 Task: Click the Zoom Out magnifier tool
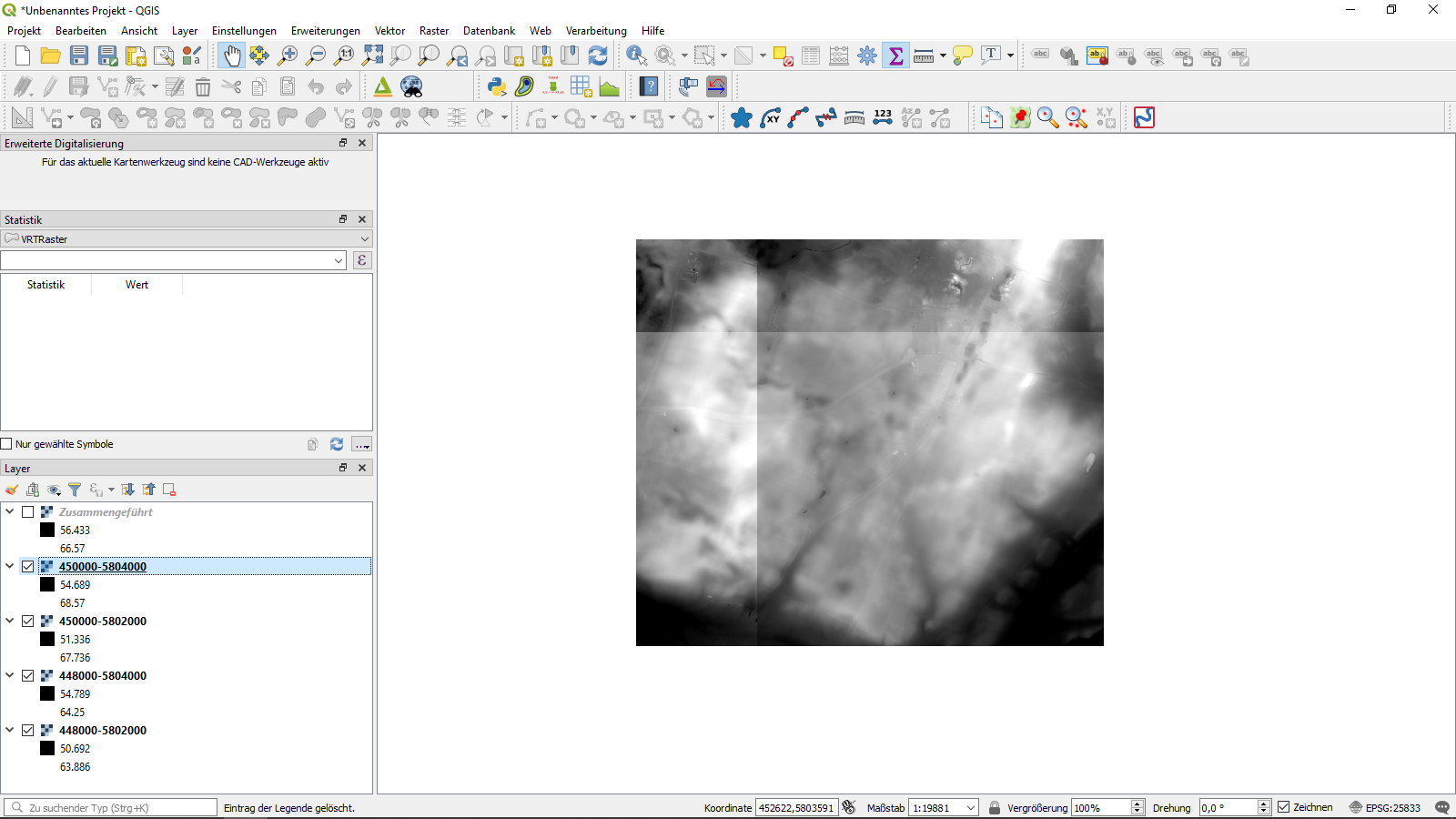pyautogui.click(x=316, y=56)
